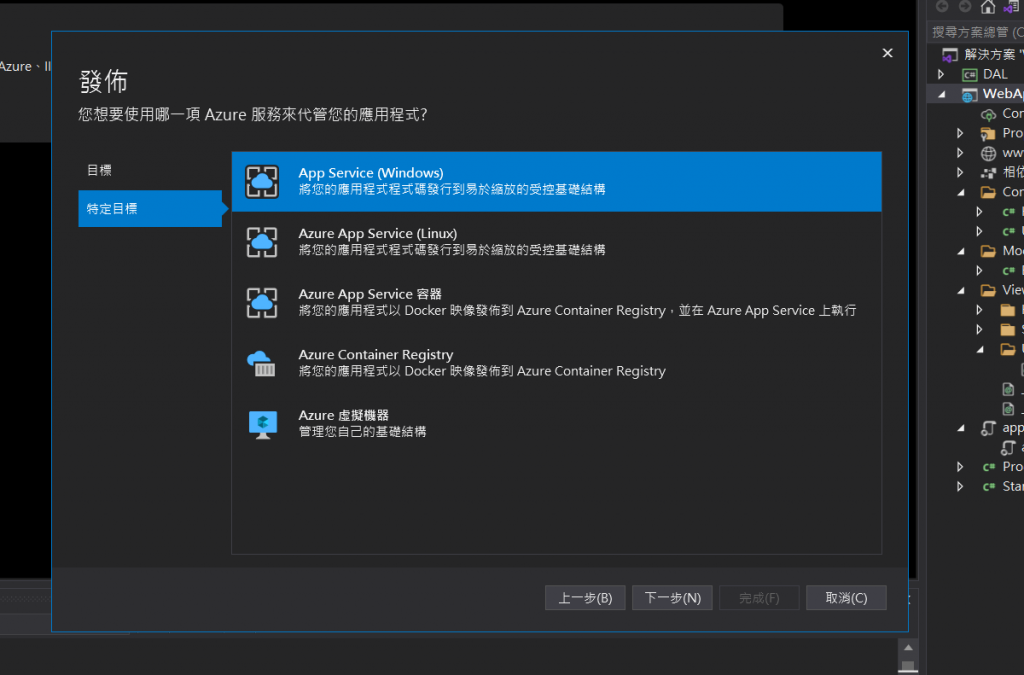This screenshot has width=1024, height=675.
Task: Expand the DAL project node
Action: (941, 74)
